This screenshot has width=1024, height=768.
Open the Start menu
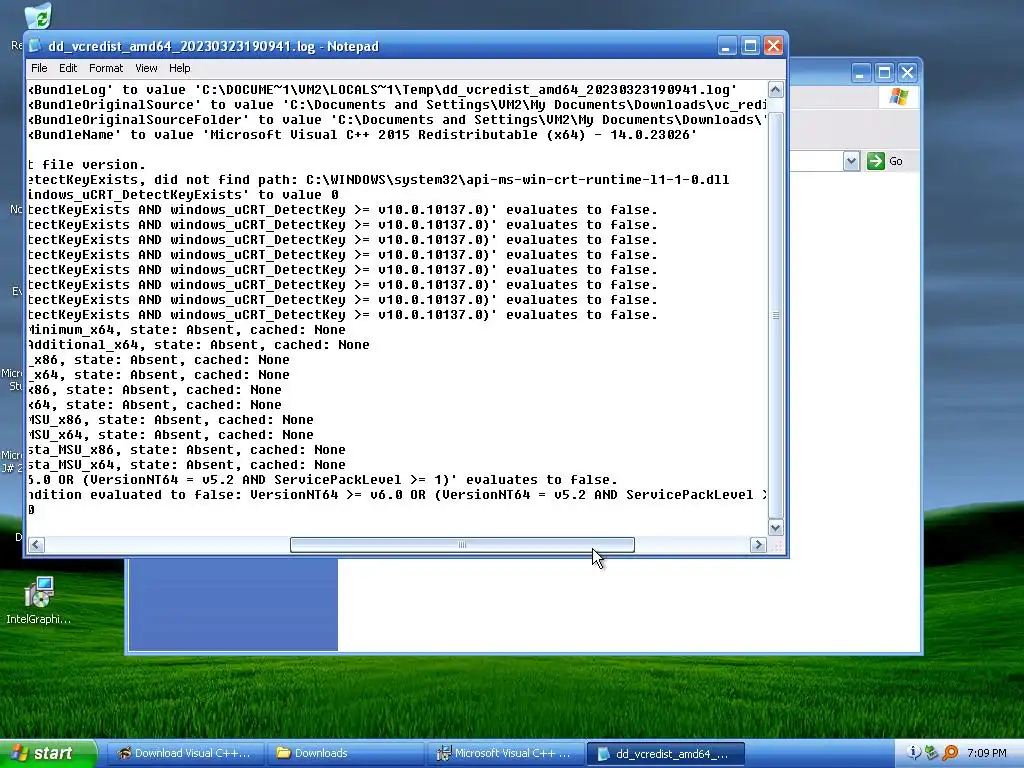click(48, 753)
